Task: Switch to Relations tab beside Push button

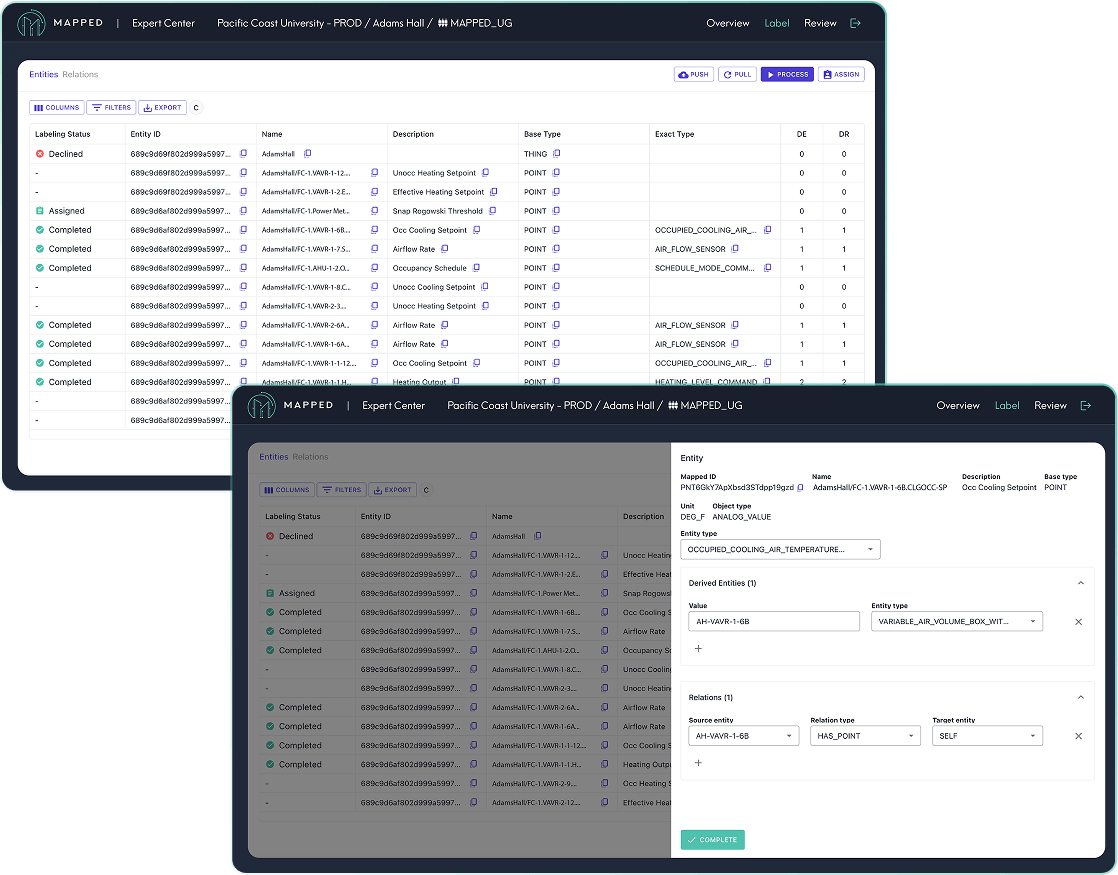Action: [x=80, y=75]
